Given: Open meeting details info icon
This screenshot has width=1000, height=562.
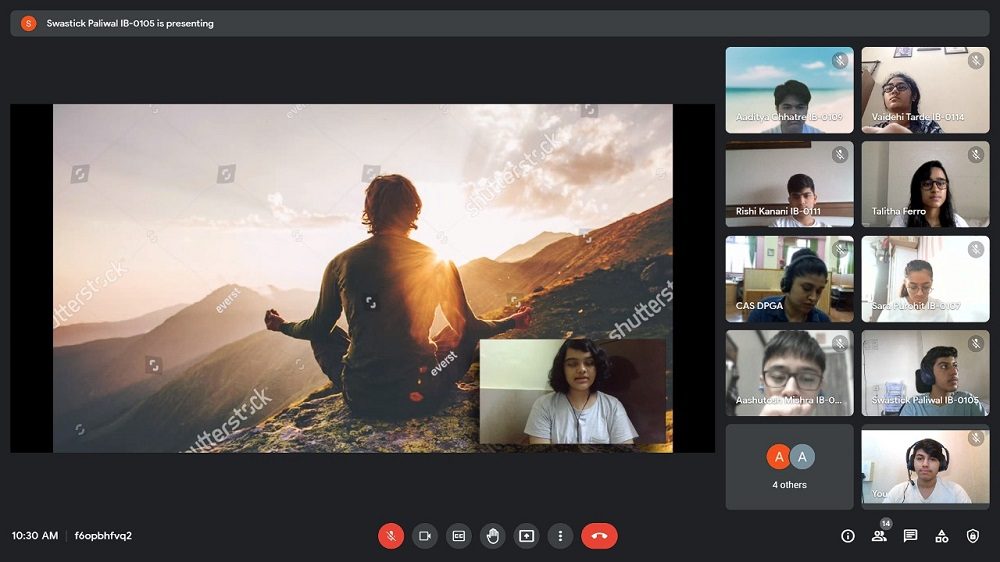Looking at the screenshot, I should (x=848, y=536).
